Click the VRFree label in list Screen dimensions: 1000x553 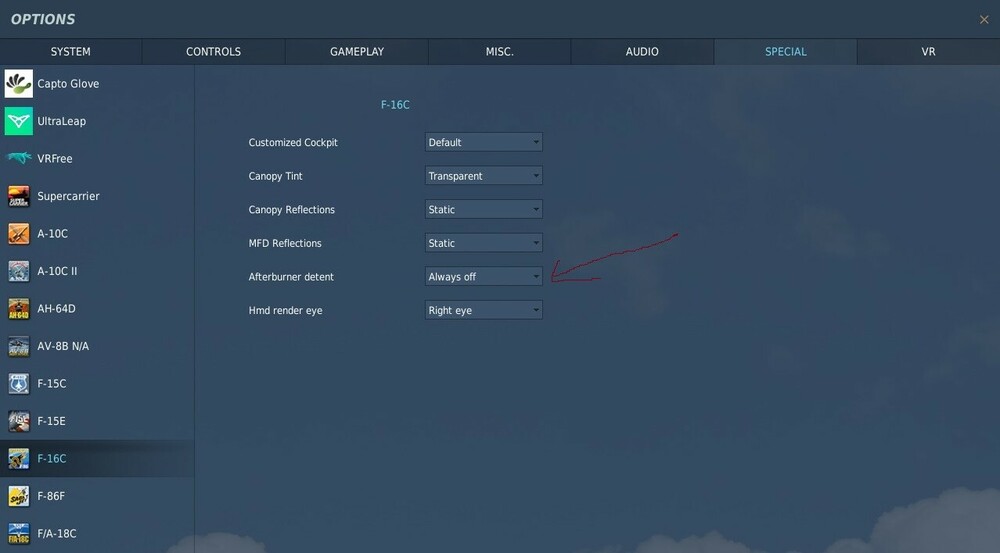(55, 158)
